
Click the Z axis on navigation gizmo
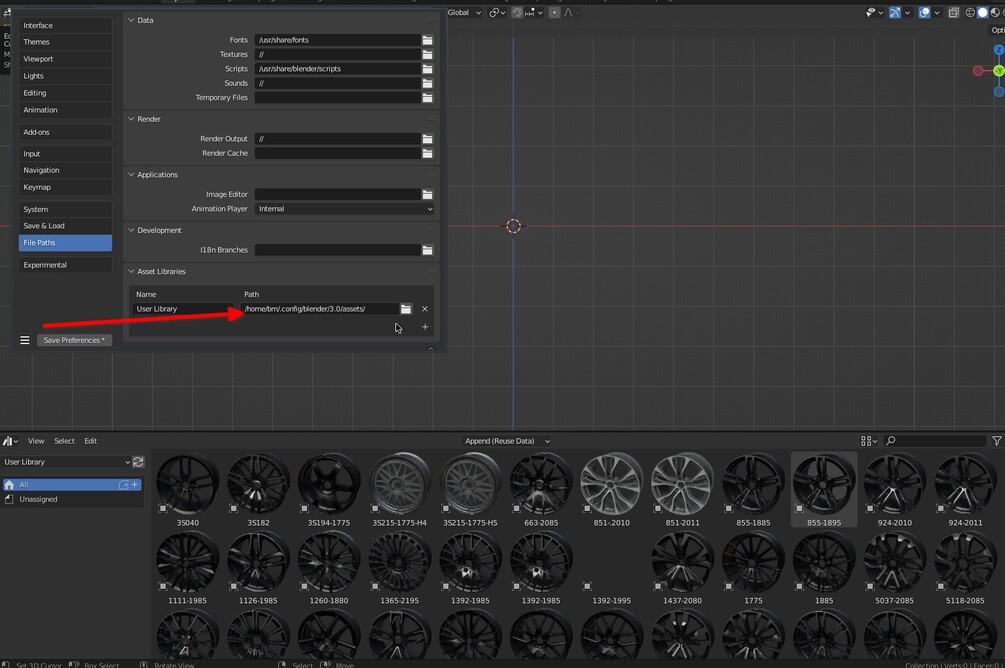(x=999, y=50)
